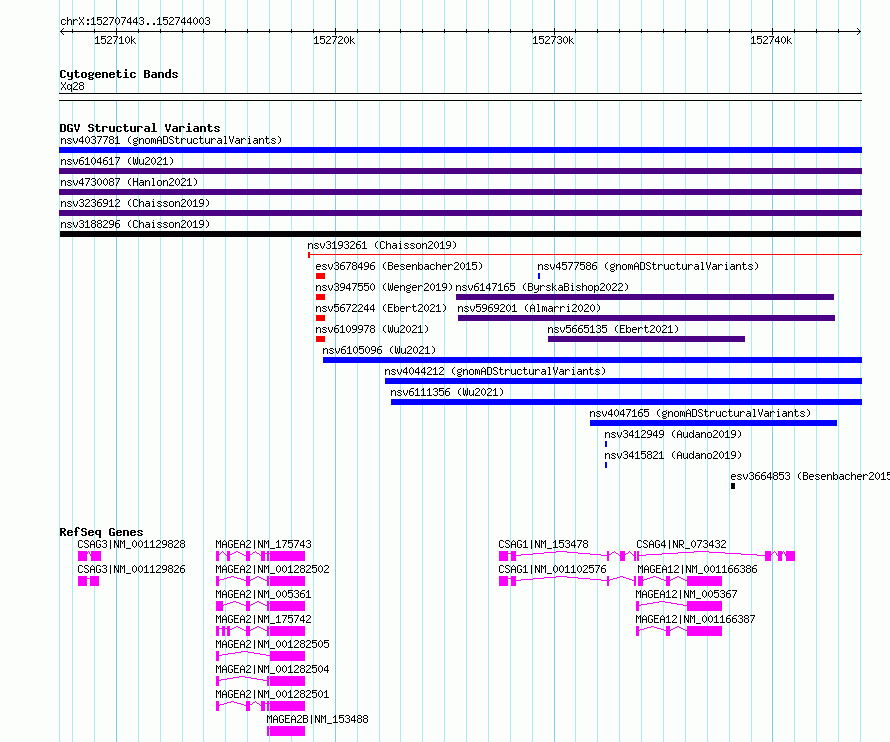
Task: Click CSAG1|NM_001102576 transcript label
Action: click(552, 569)
